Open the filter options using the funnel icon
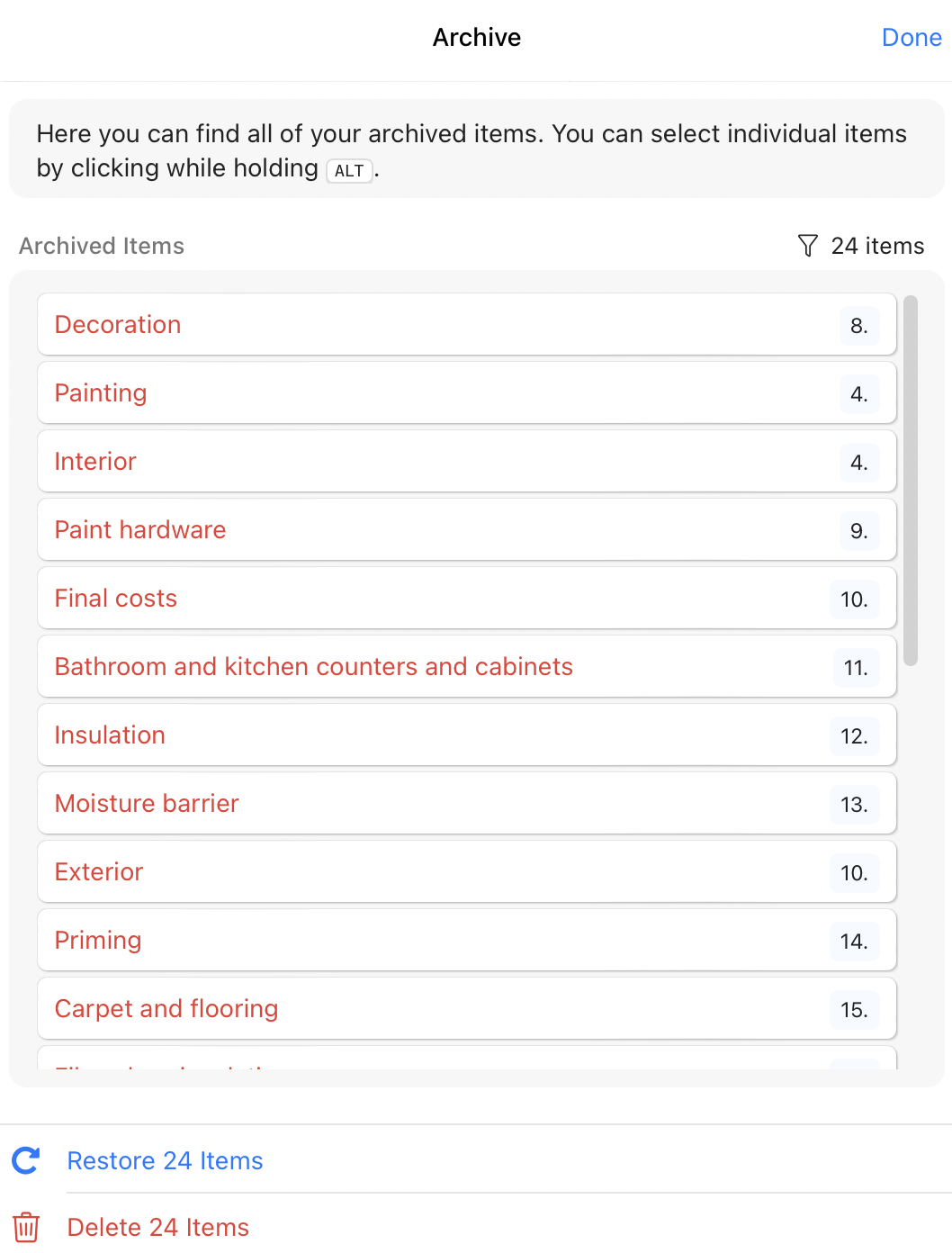The height and width of the screenshot is (1253, 952). pos(807,246)
